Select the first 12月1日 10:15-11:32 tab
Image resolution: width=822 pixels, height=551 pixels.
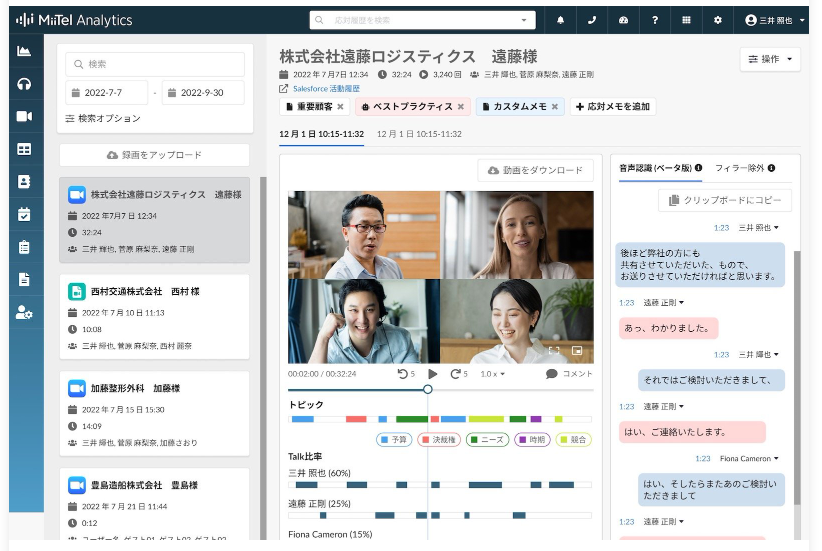point(321,134)
